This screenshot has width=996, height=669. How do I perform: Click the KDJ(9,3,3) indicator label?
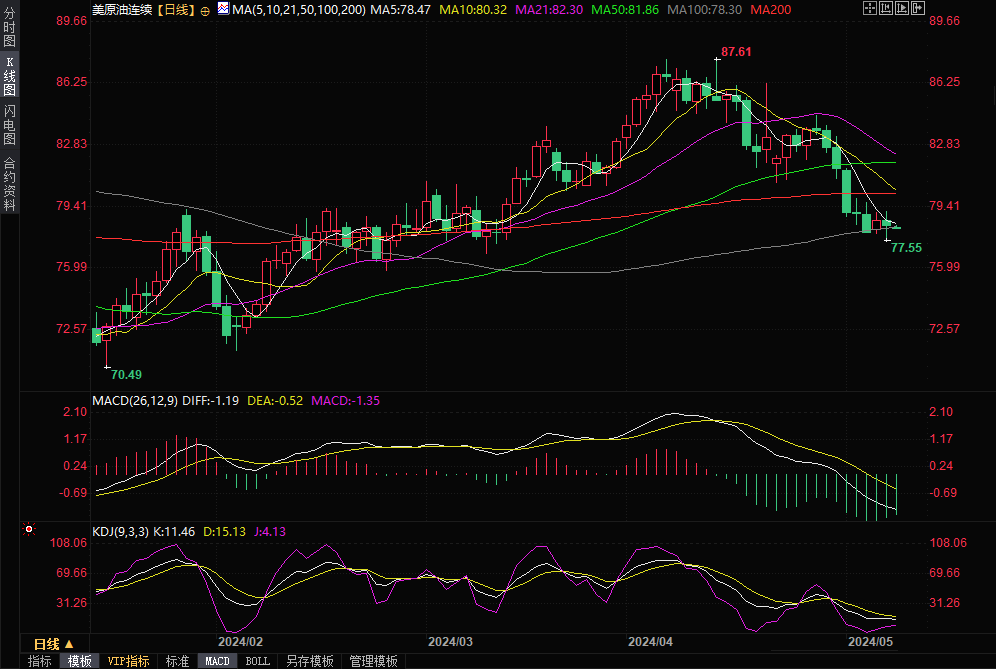pos(120,532)
